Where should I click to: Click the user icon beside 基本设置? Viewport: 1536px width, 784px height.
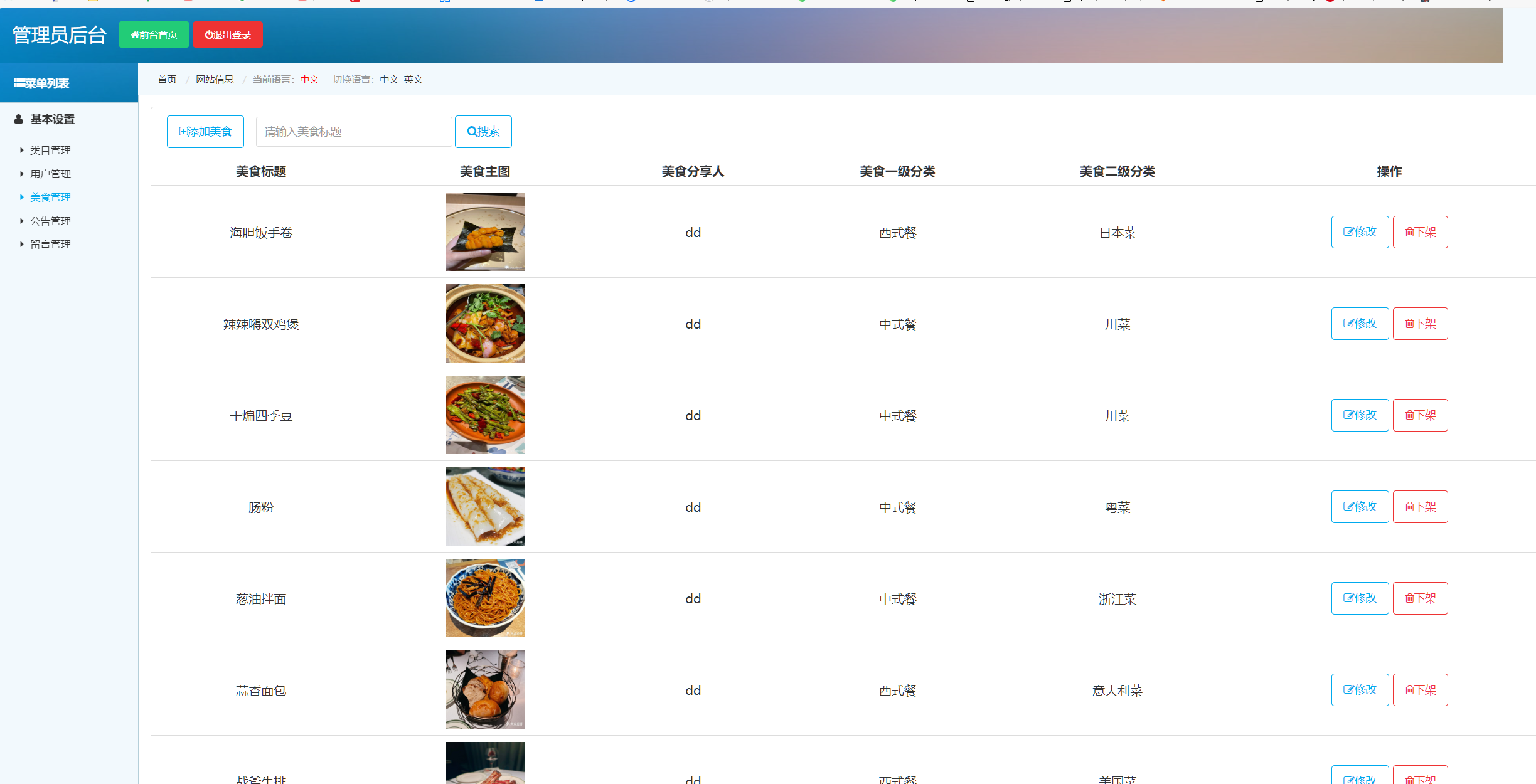pyautogui.click(x=19, y=119)
